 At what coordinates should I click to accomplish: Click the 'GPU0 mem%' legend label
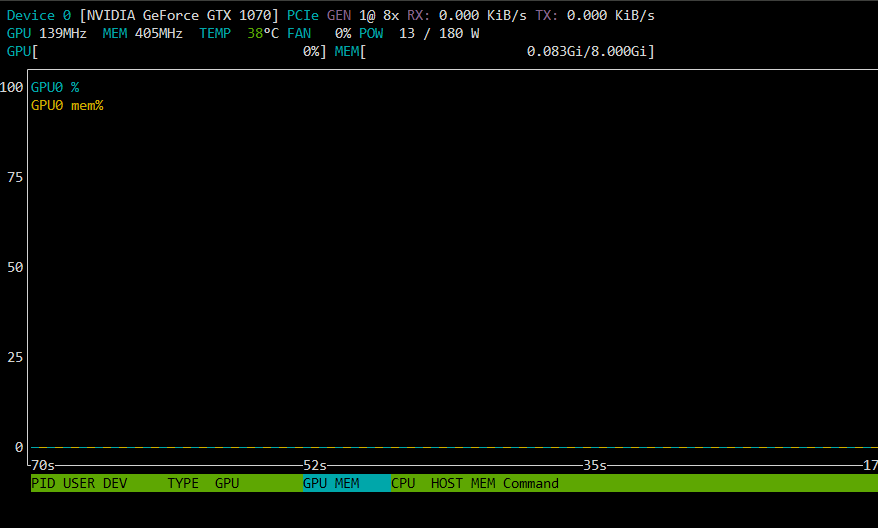67,105
